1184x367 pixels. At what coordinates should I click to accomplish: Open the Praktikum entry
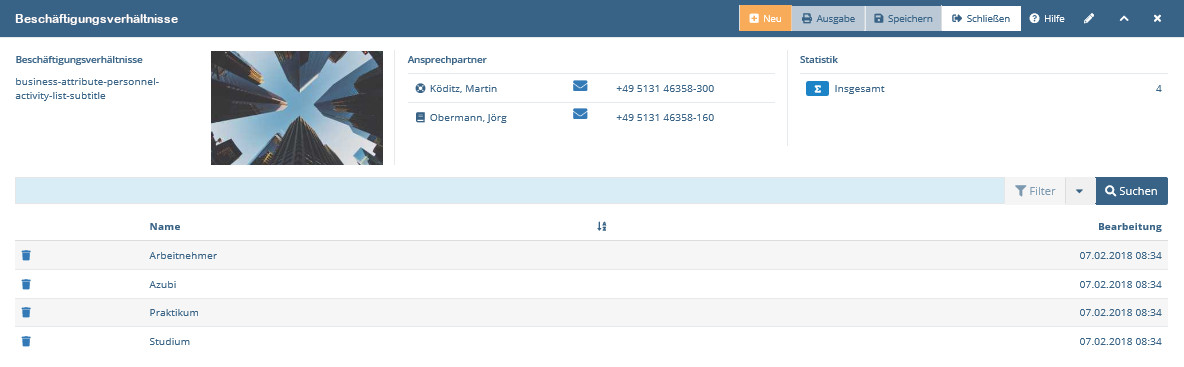point(174,313)
